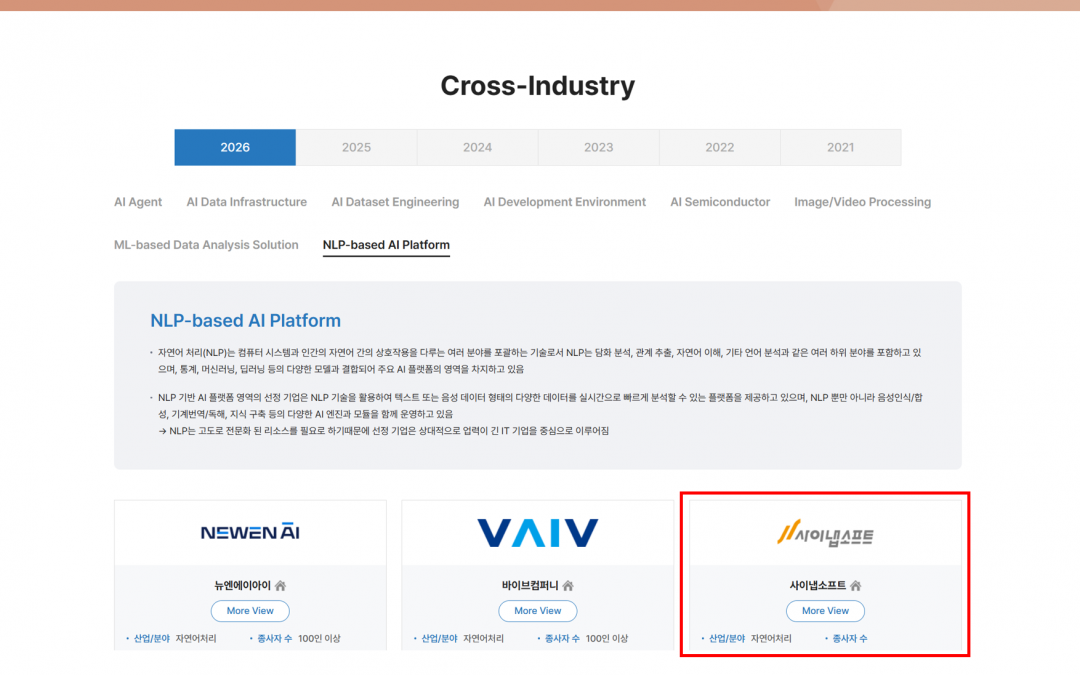Select the AI Agent category filter

[138, 202]
